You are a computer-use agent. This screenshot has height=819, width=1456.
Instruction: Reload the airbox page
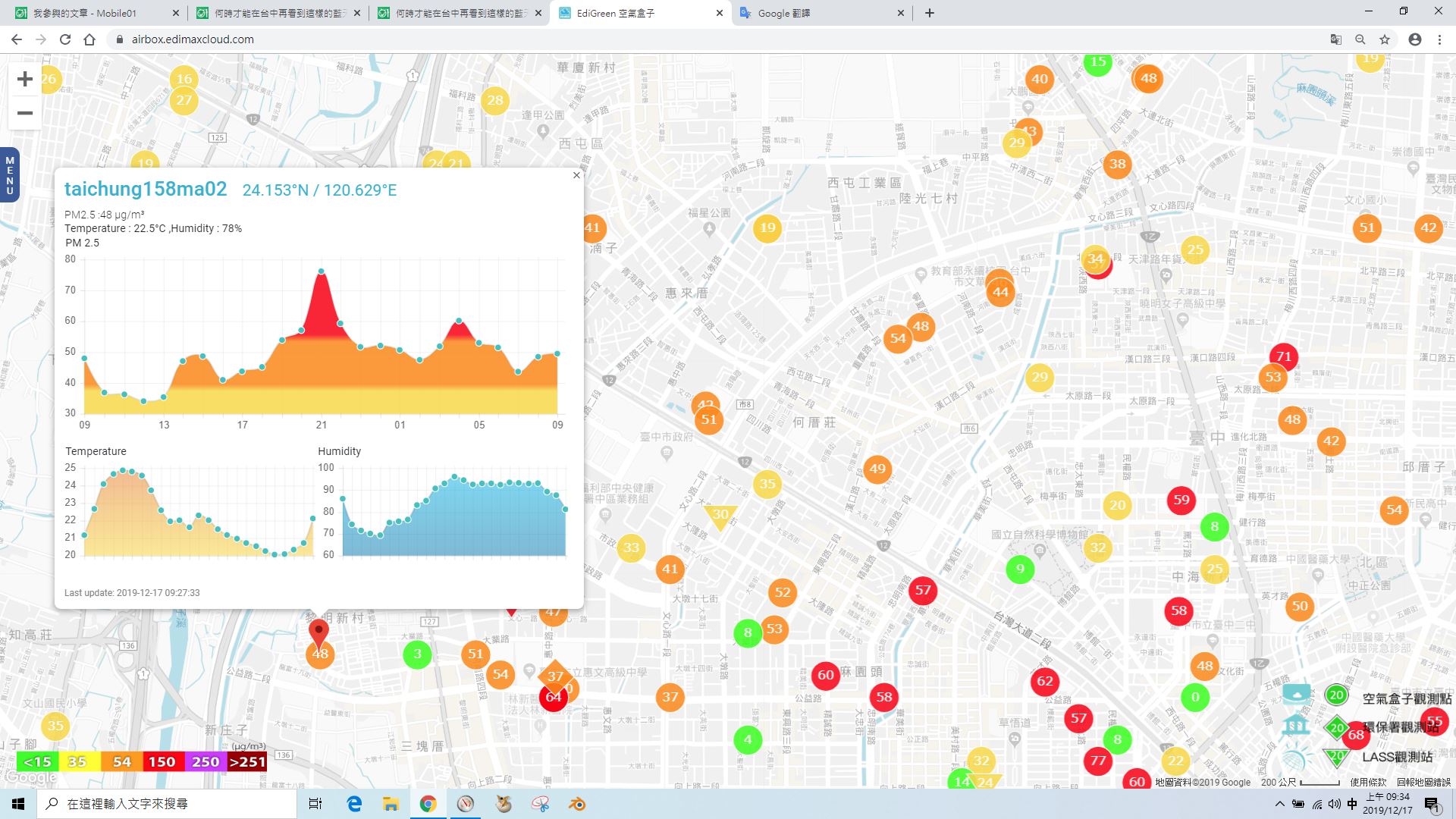point(65,39)
